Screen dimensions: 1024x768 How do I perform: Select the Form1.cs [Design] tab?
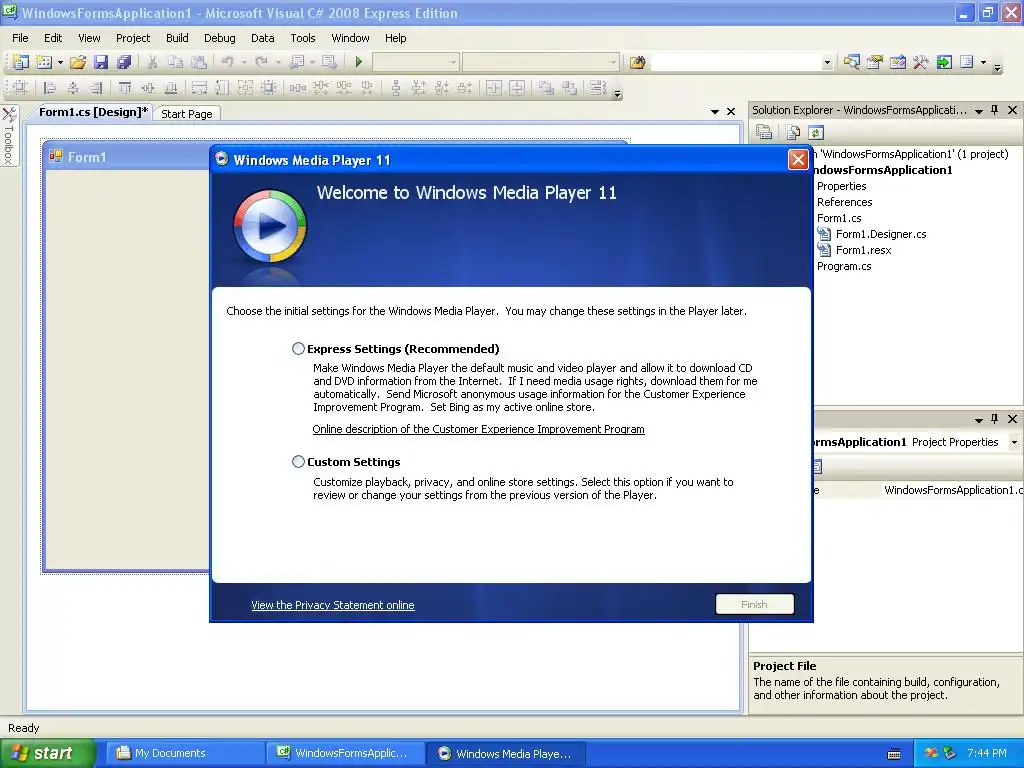tap(91, 112)
